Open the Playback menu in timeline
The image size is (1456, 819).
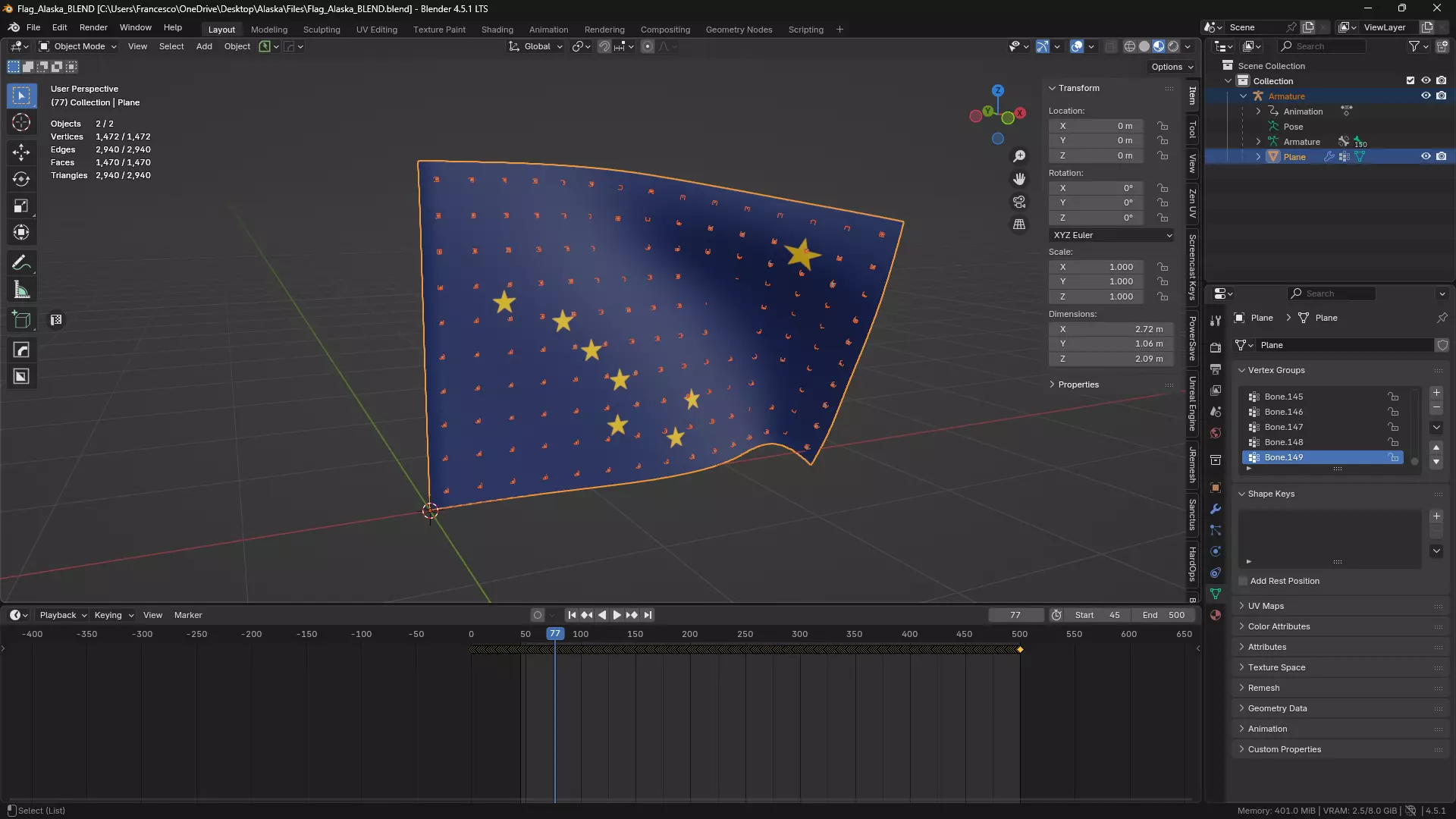coord(63,615)
